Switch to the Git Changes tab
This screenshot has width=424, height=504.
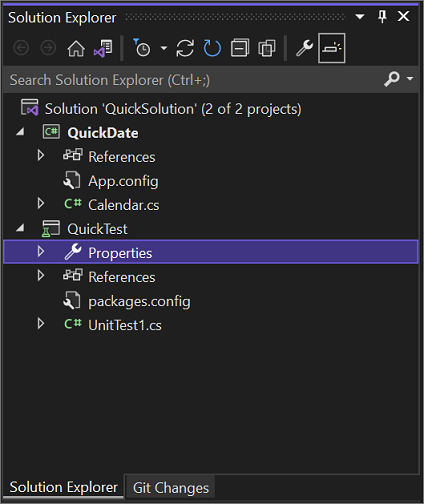tap(171, 488)
